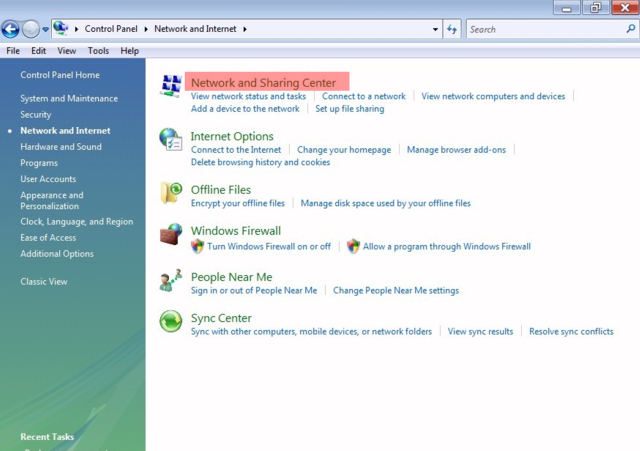640x451 pixels.
Task: Open the File menu
Action: coord(13,51)
